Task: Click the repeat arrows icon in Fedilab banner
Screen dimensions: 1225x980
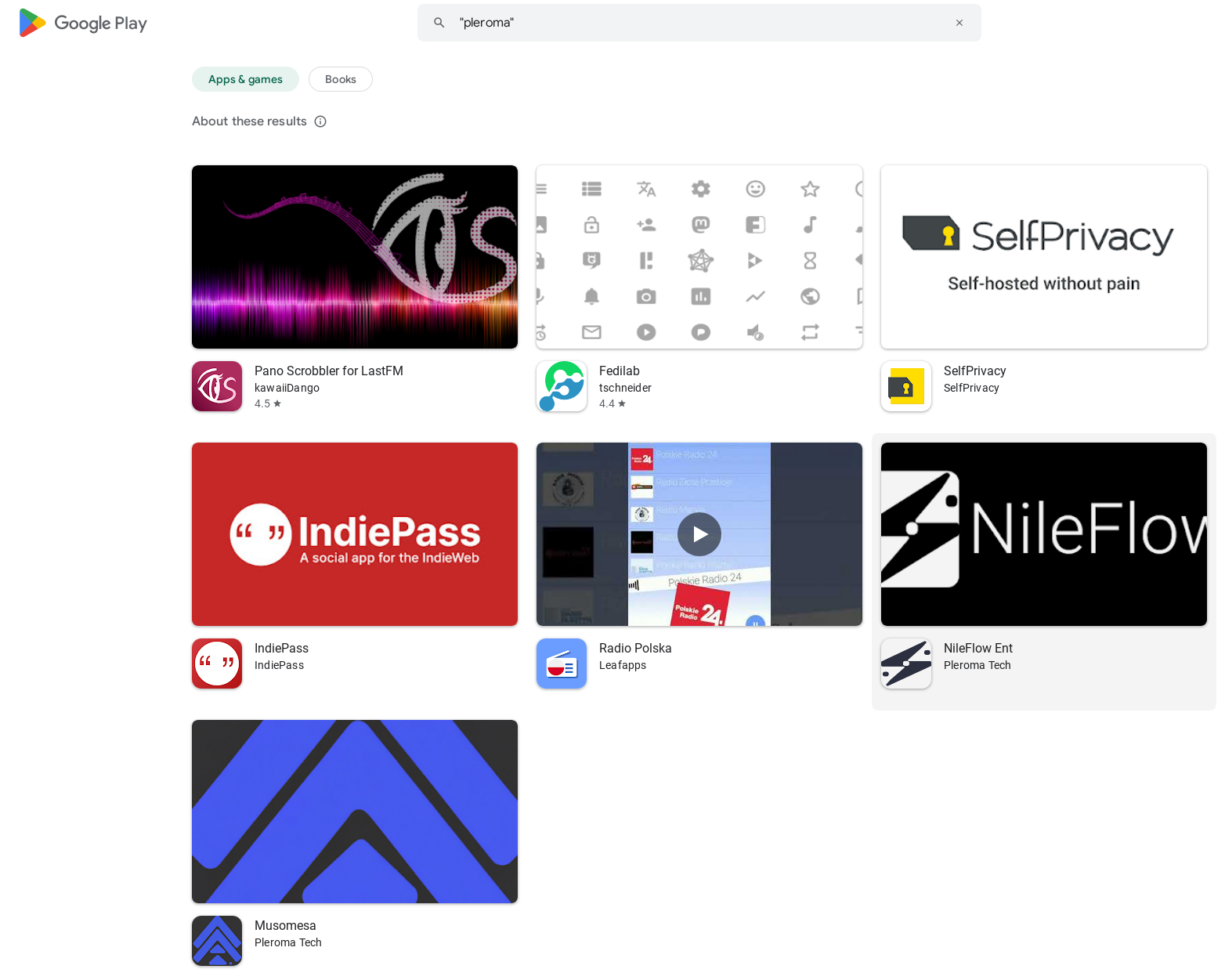Action: pyautogui.click(x=810, y=332)
